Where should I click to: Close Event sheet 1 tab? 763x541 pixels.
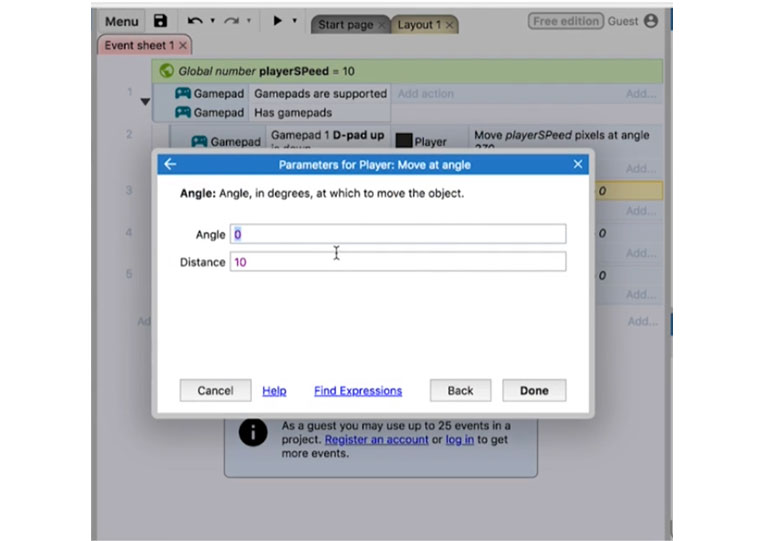pos(183,45)
